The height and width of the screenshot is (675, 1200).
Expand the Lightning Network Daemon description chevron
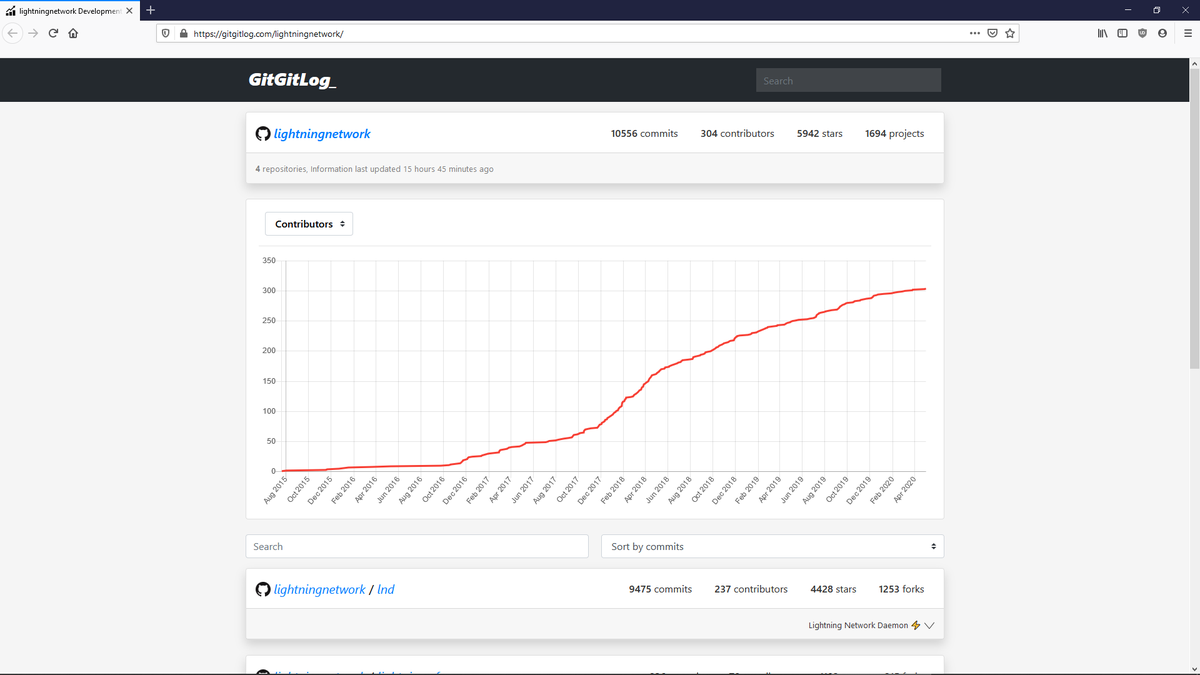point(930,626)
